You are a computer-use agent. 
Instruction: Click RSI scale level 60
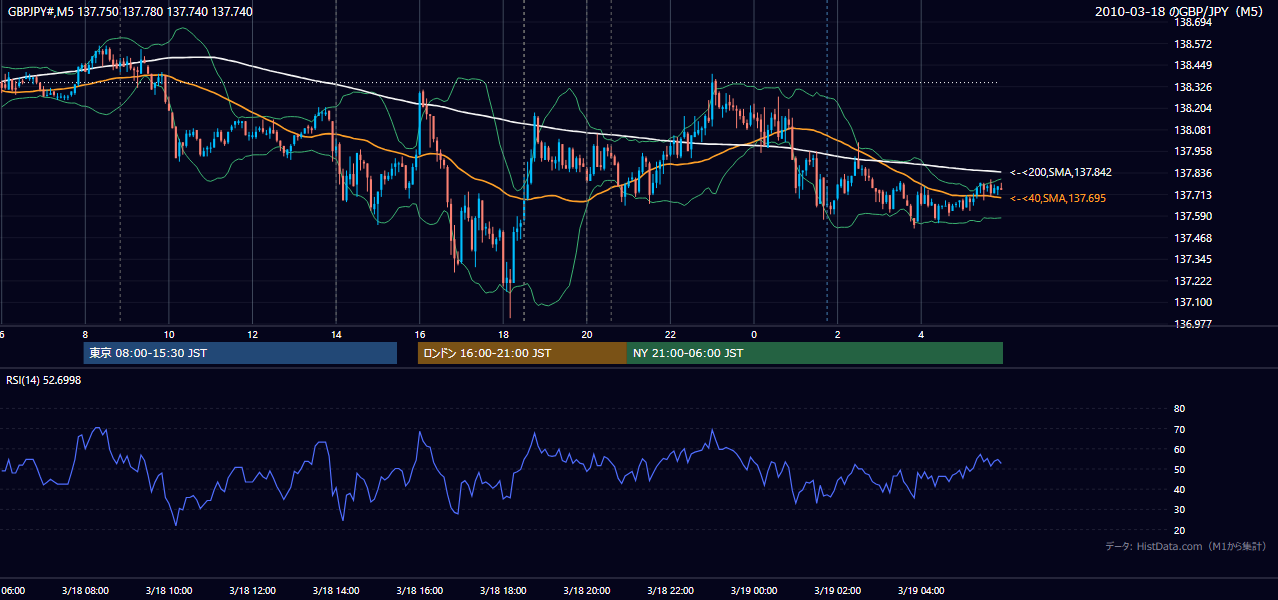click(x=1179, y=449)
